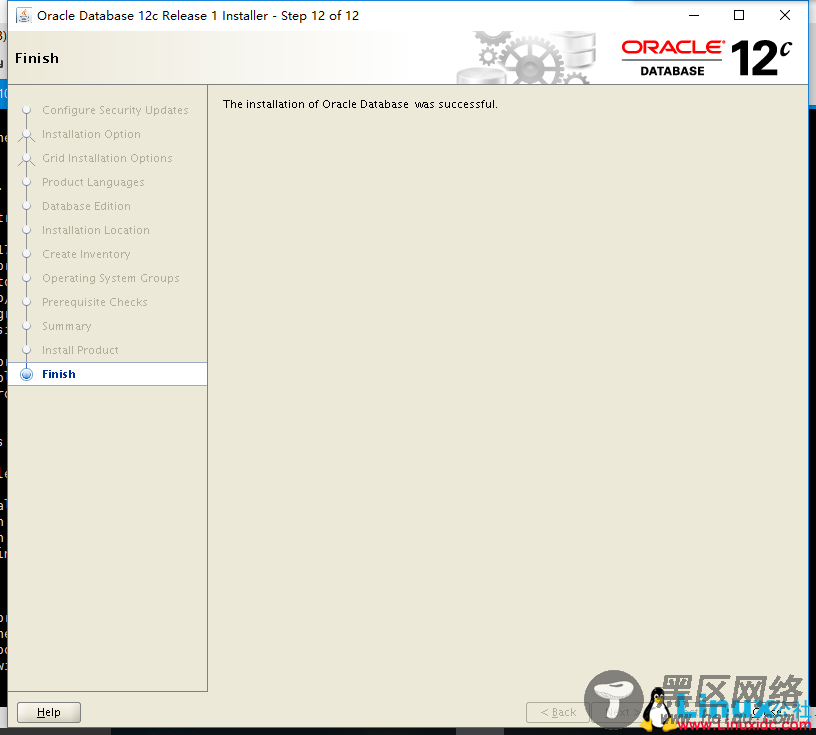Click Configure Security Updates step
The image size is (816, 735).
(115, 110)
